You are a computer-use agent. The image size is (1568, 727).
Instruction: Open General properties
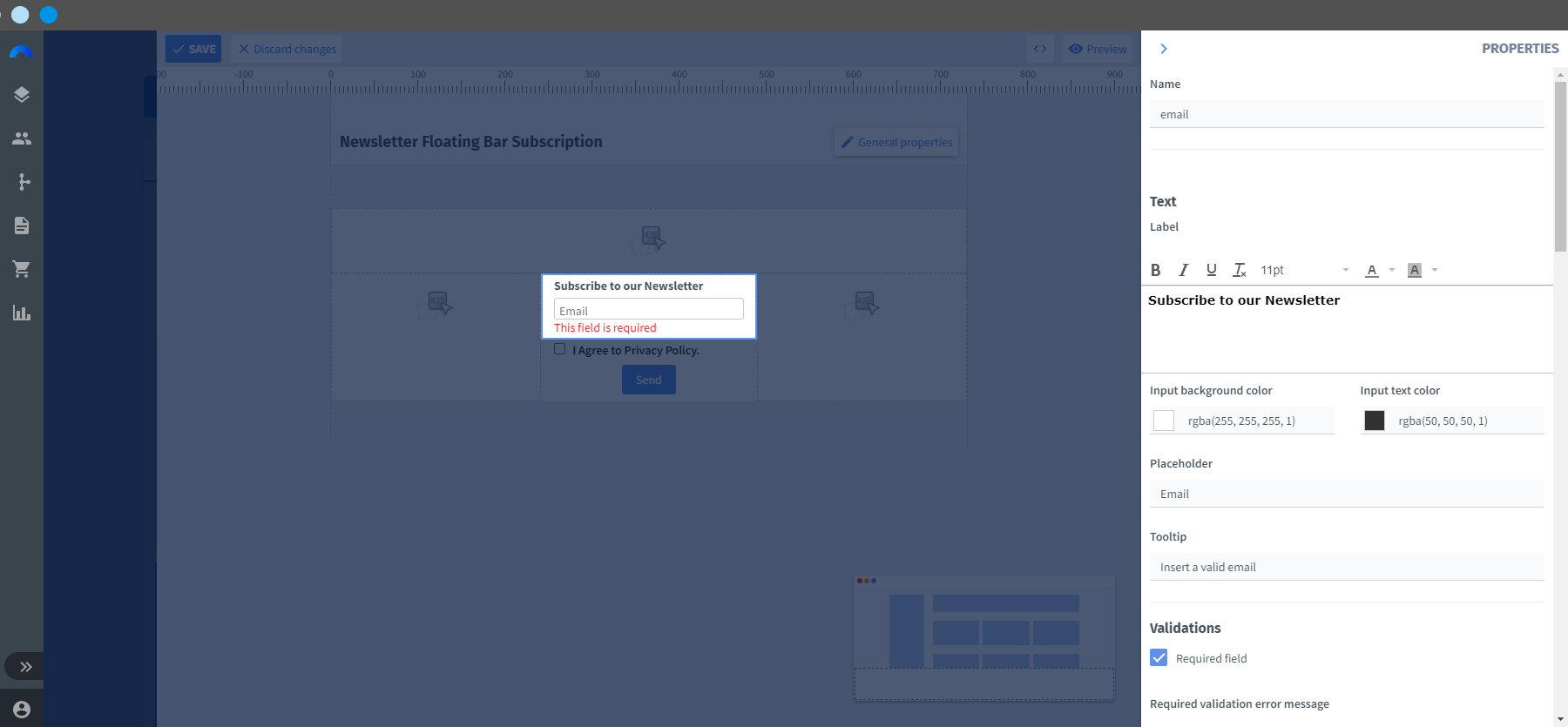click(896, 142)
